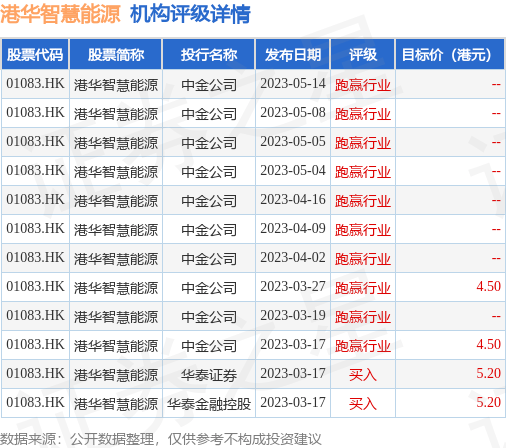Click the 目标价（港元）column header
Viewport: 506px width, 448px height.
450,55
